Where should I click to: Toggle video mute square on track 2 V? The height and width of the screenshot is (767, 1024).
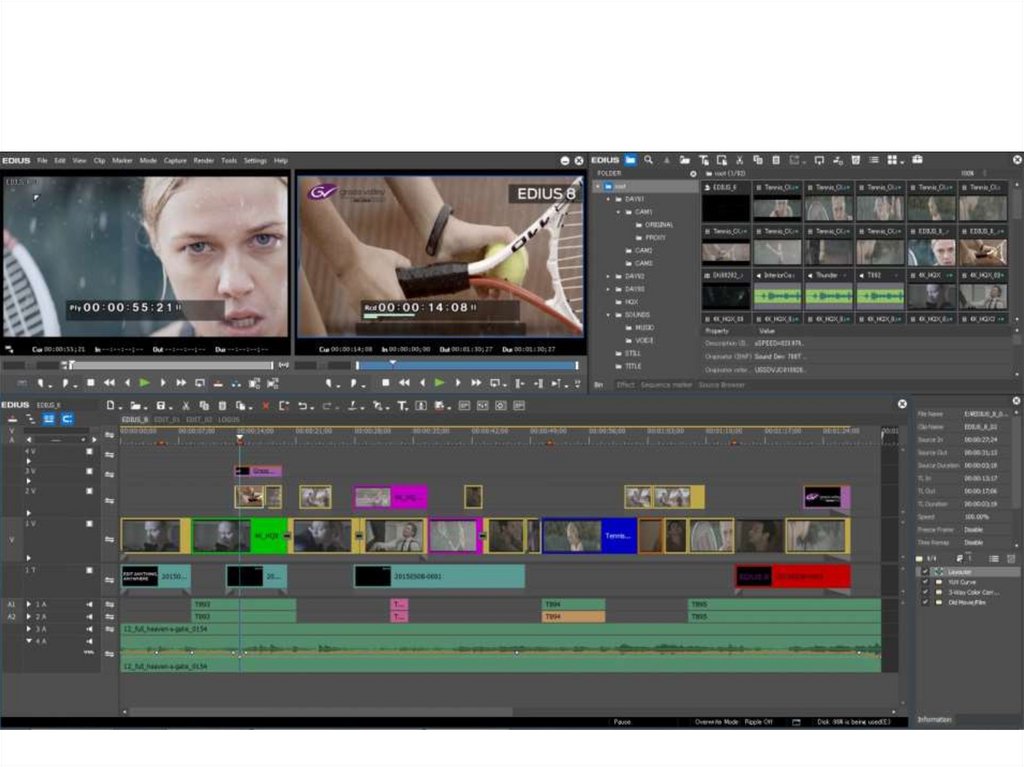[89, 491]
